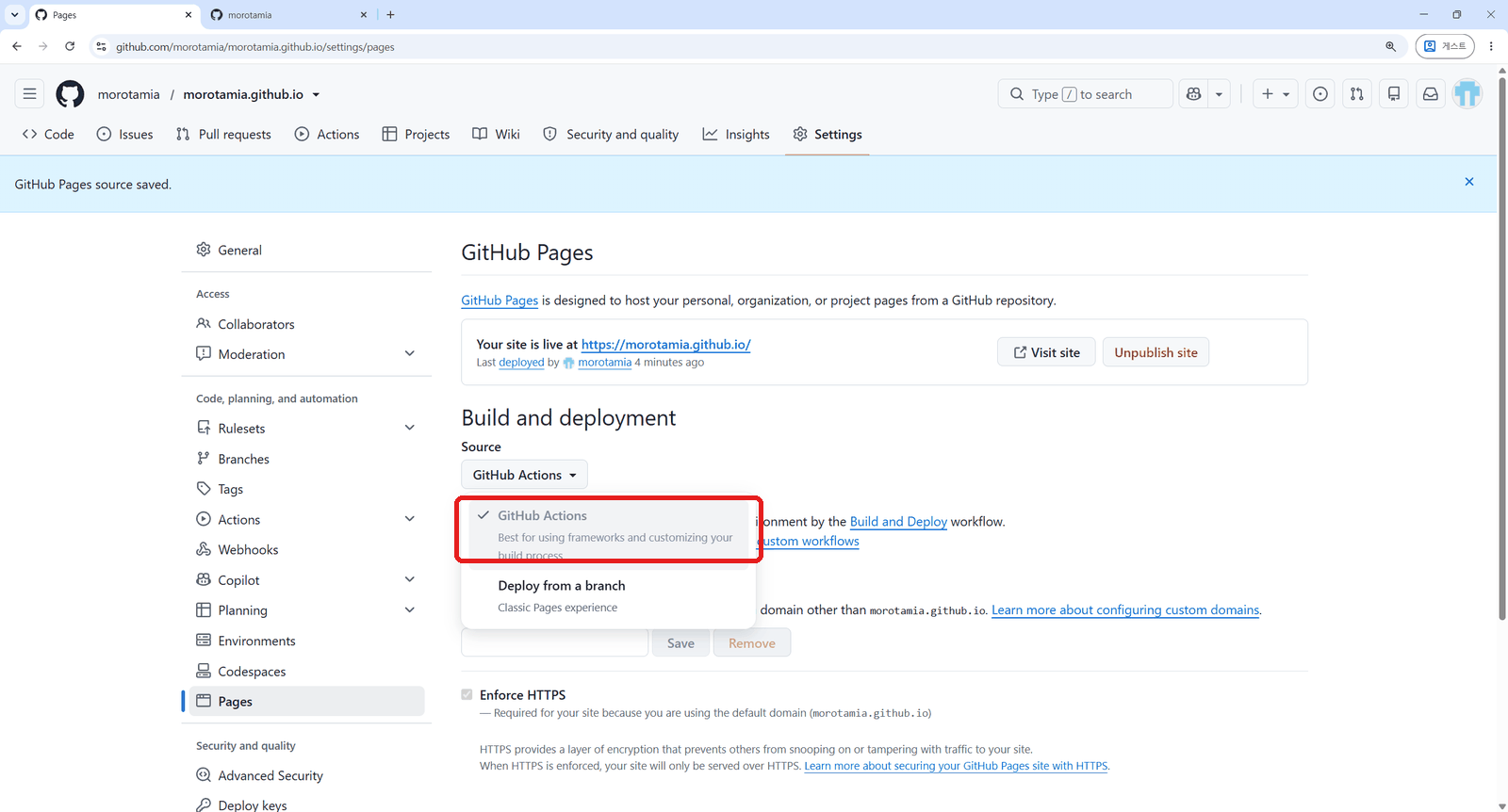
Task: Open the General settings page
Action: click(x=306, y=250)
